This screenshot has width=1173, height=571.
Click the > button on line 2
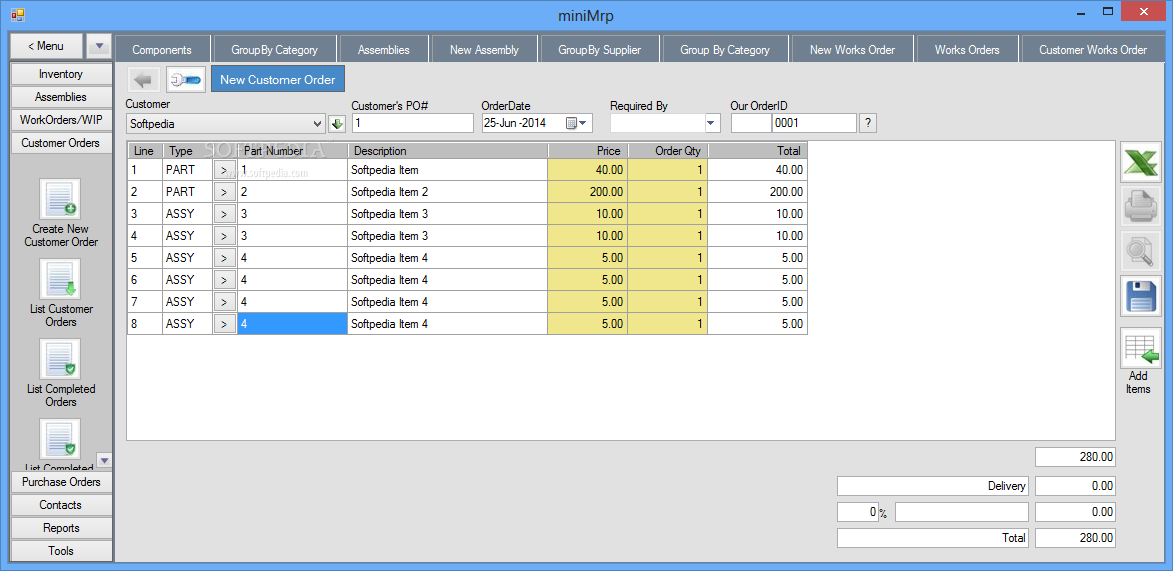pos(224,192)
